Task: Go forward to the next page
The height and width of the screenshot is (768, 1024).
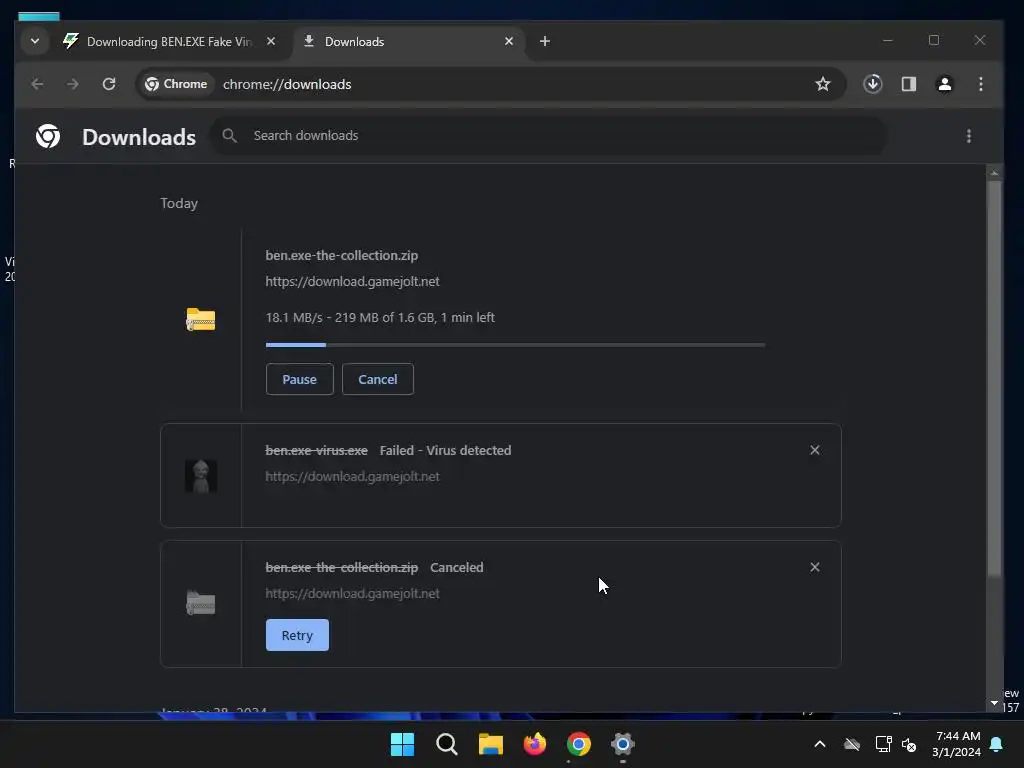Action: pyautogui.click(x=72, y=84)
